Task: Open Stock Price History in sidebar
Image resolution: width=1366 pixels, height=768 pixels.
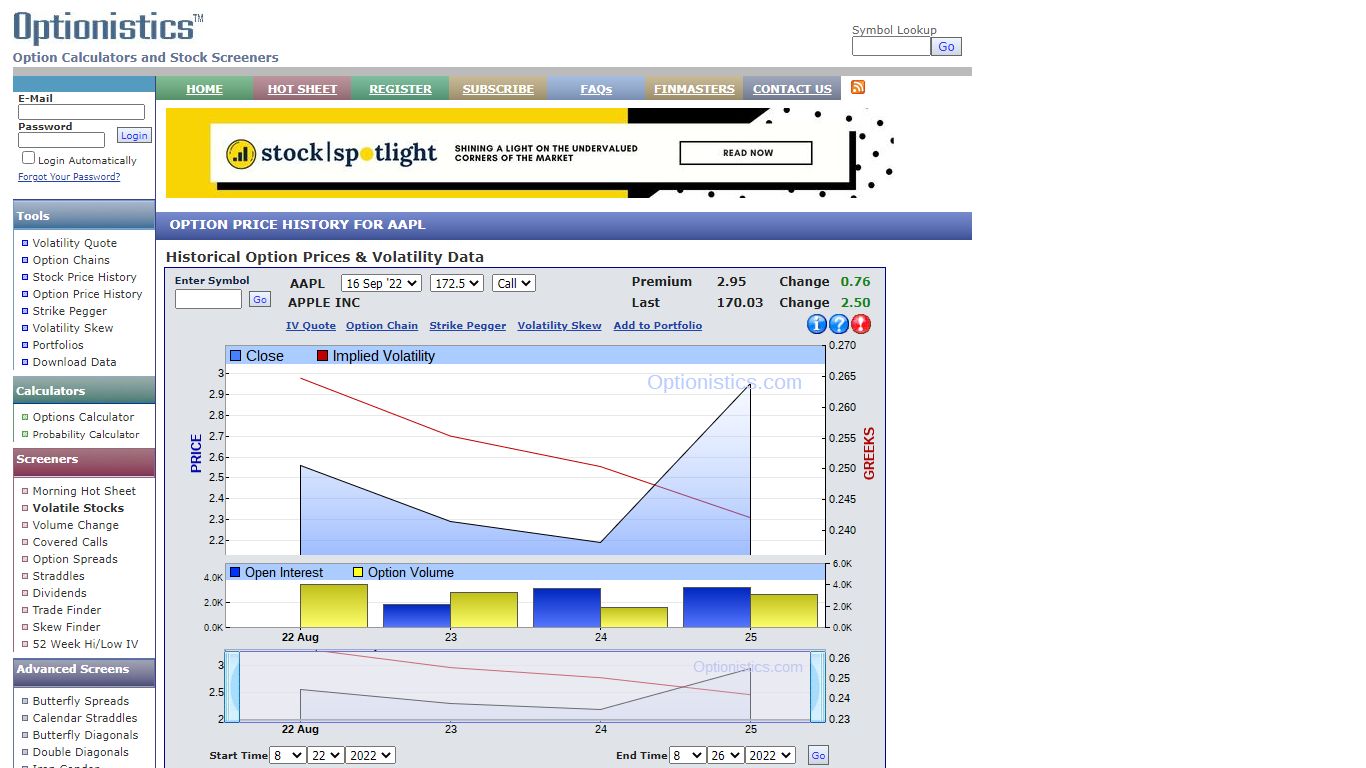Action: point(84,277)
